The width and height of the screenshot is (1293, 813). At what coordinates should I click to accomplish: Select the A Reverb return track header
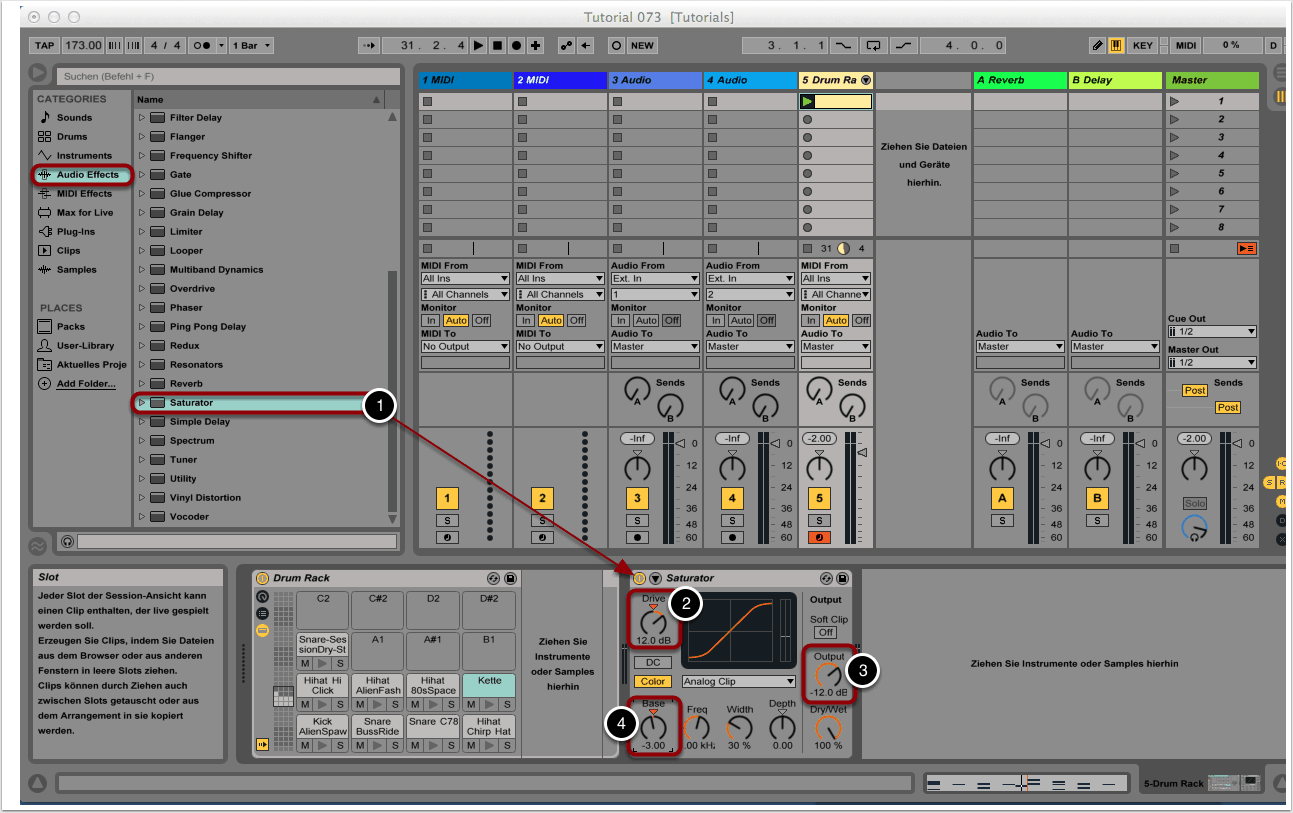coord(1019,80)
